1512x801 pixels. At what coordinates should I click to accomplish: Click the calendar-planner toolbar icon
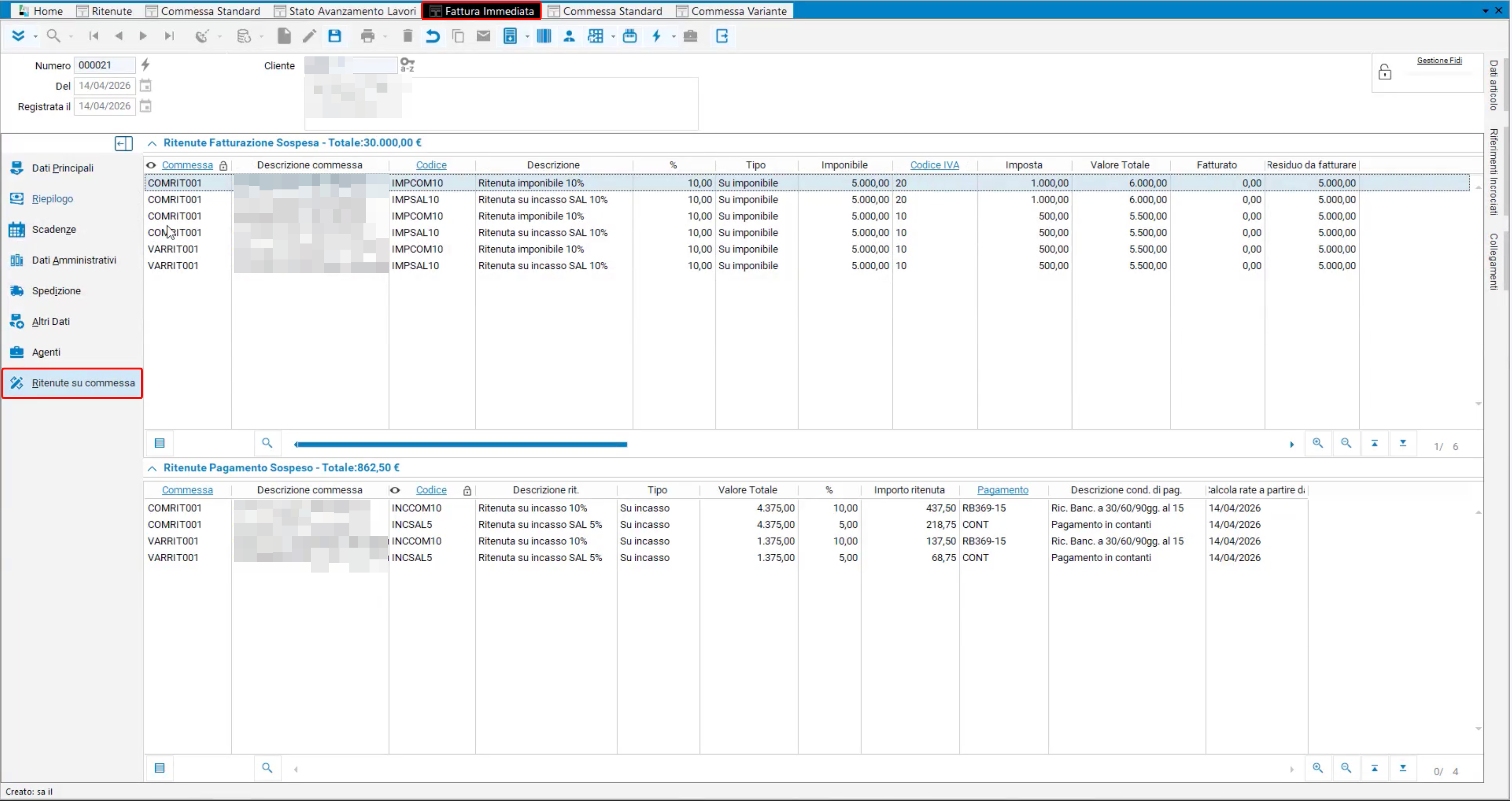pos(630,36)
